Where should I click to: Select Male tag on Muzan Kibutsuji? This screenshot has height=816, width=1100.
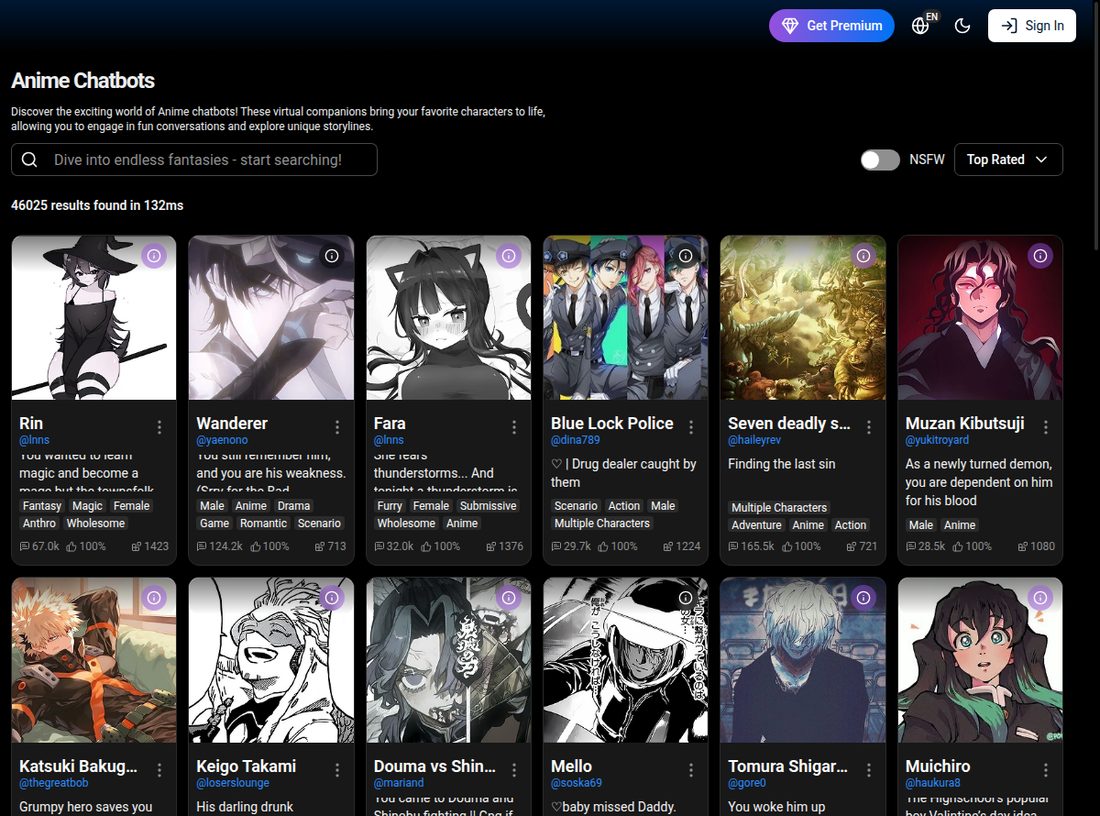coord(921,525)
